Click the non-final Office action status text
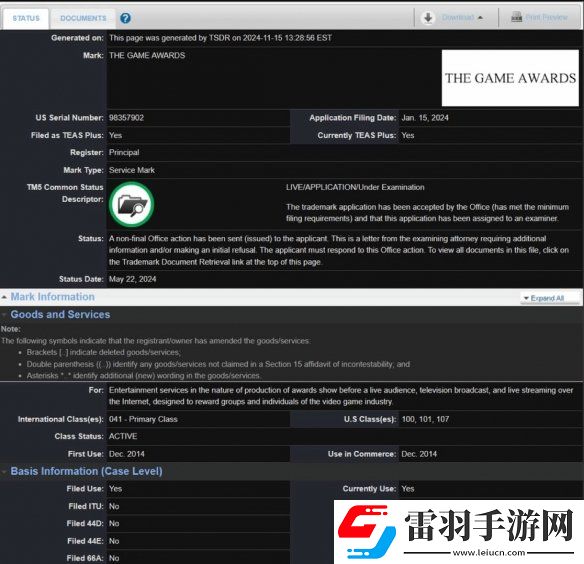The width and height of the screenshot is (584, 564). tap(339, 250)
